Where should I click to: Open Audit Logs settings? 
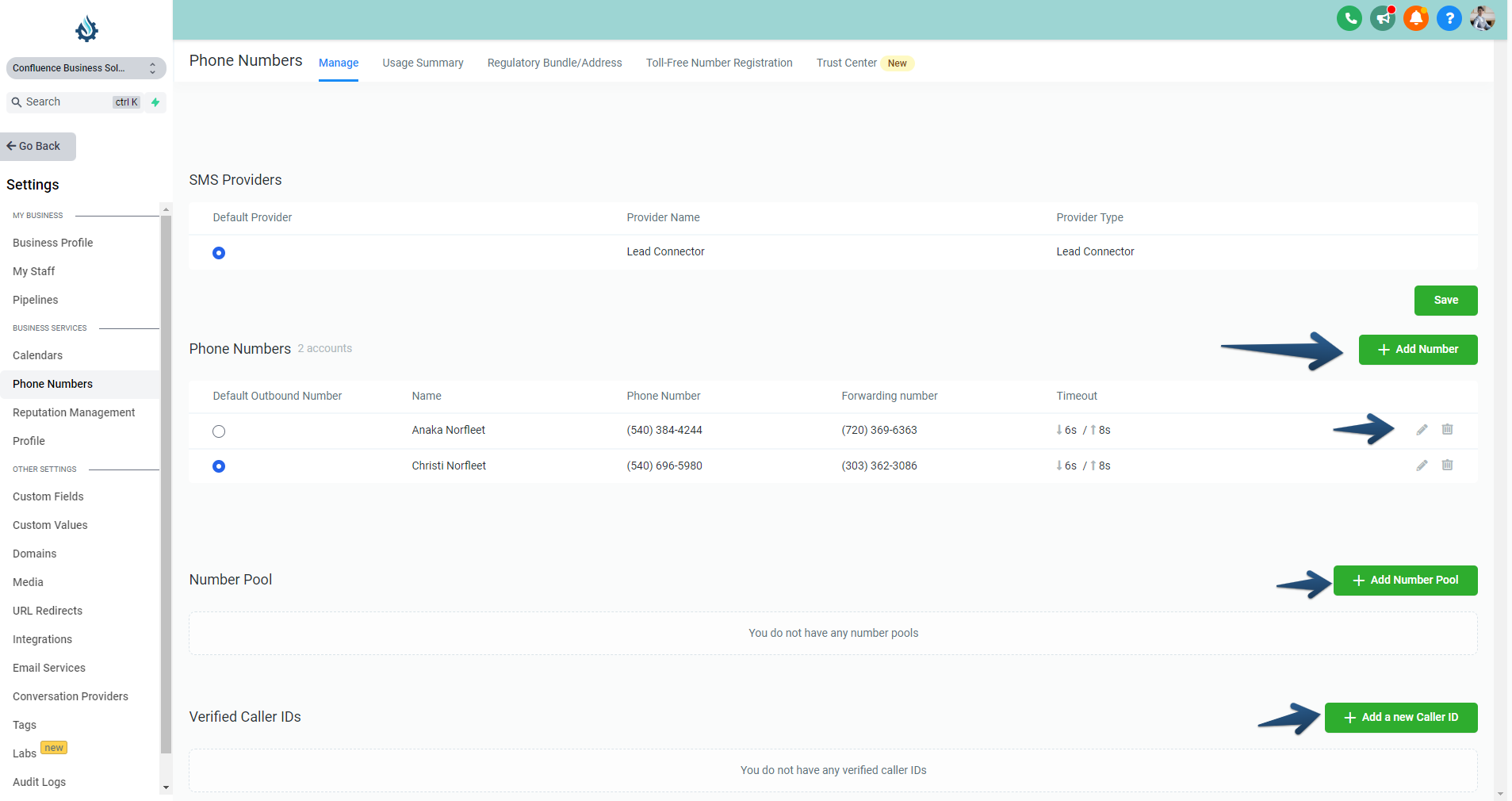[39, 782]
